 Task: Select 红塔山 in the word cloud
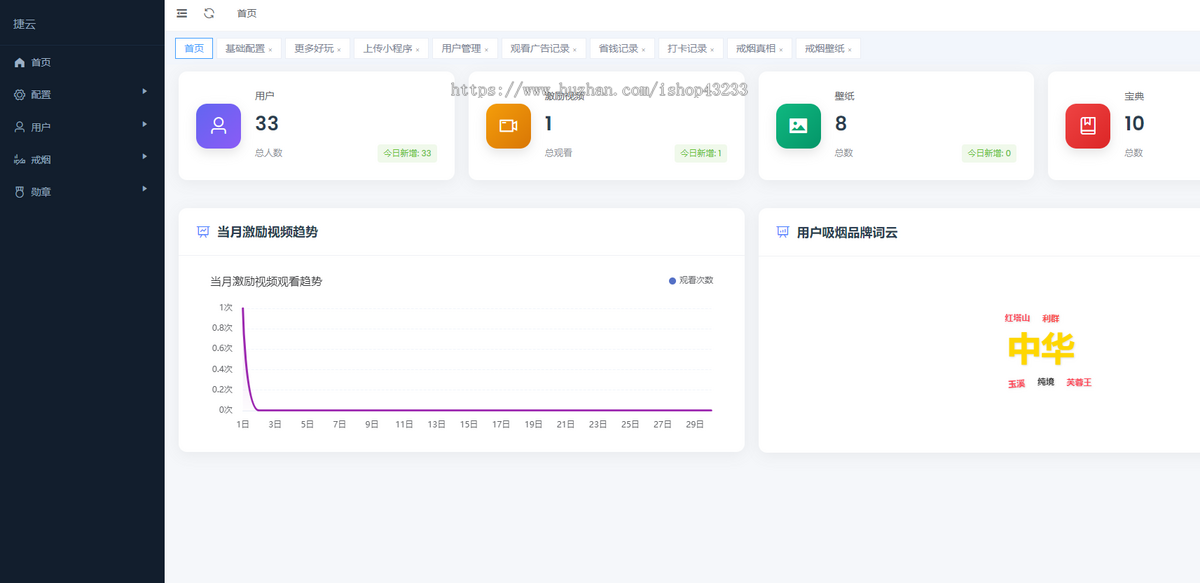pyautogui.click(x=1017, y=318)
